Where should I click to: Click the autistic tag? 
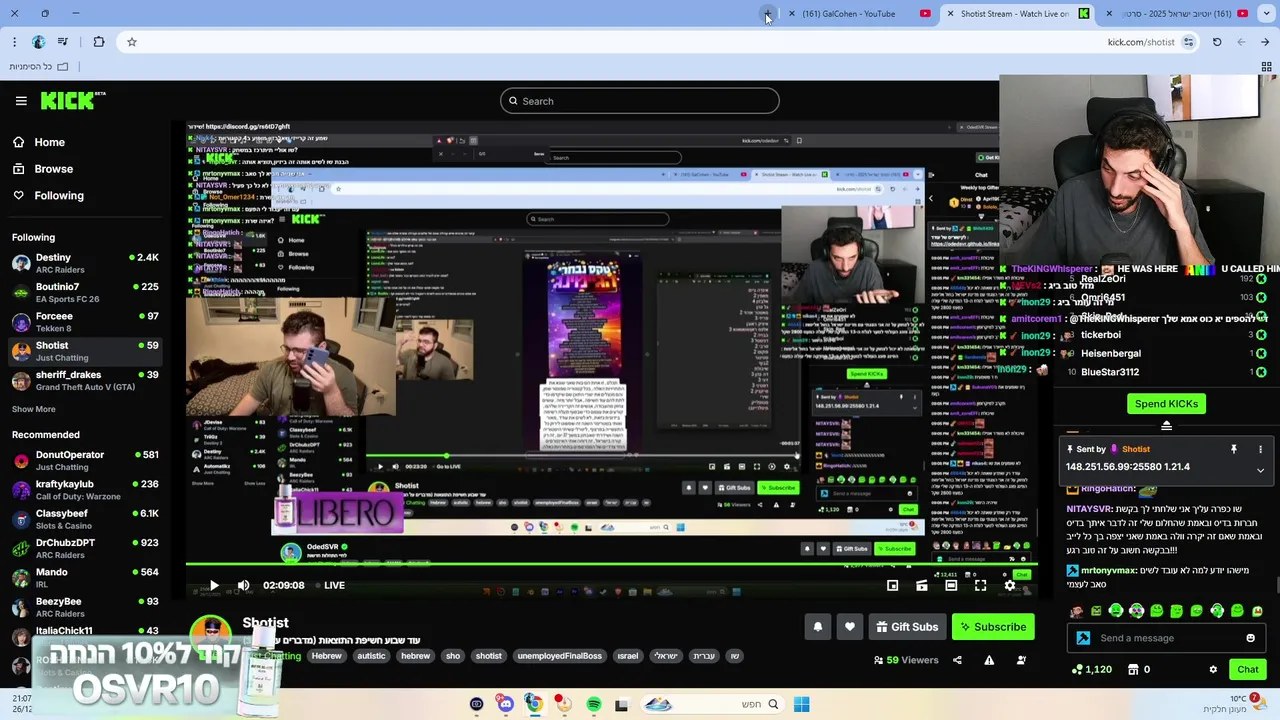[x=371, y=656]
